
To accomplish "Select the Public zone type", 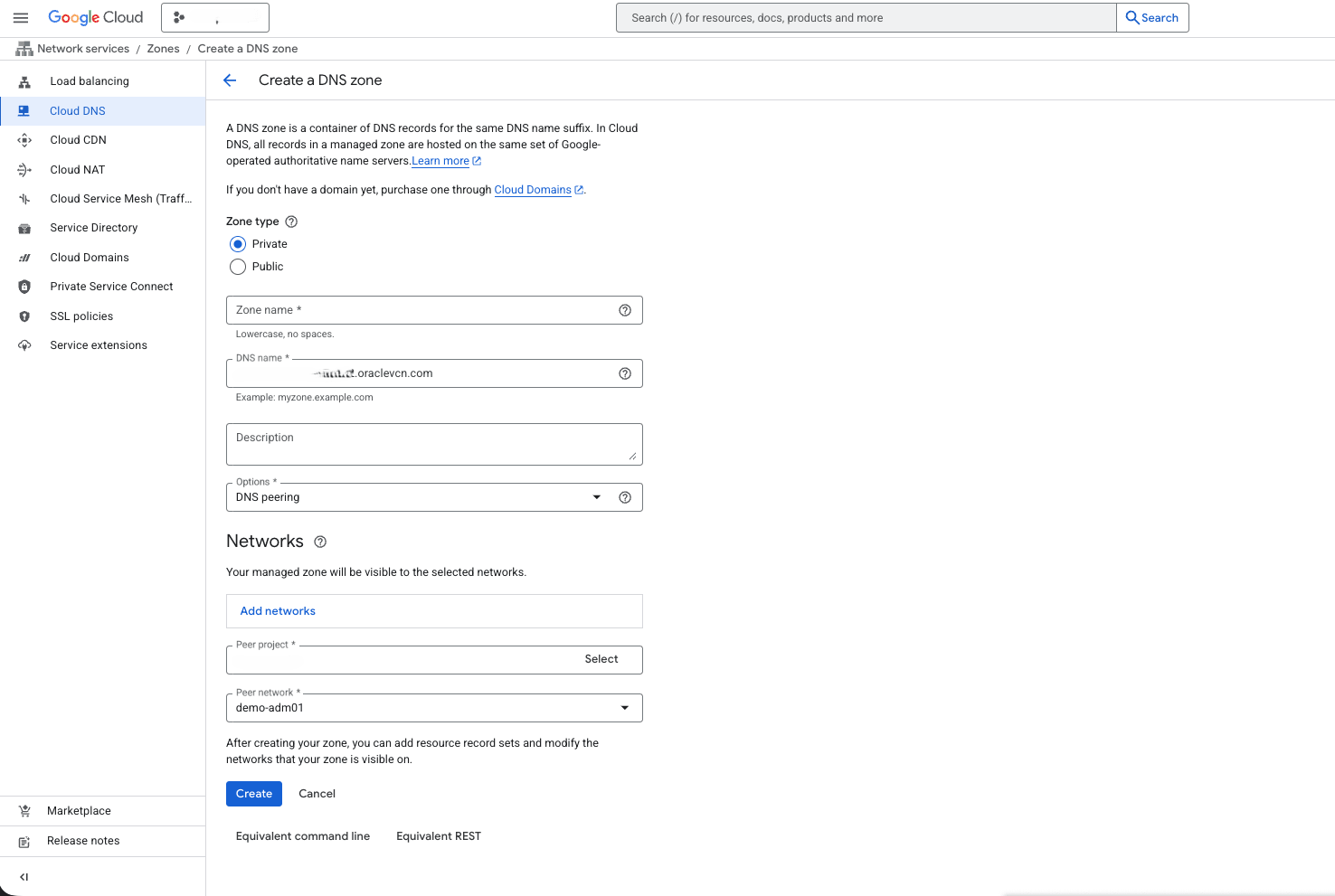I will click(238, 266).
